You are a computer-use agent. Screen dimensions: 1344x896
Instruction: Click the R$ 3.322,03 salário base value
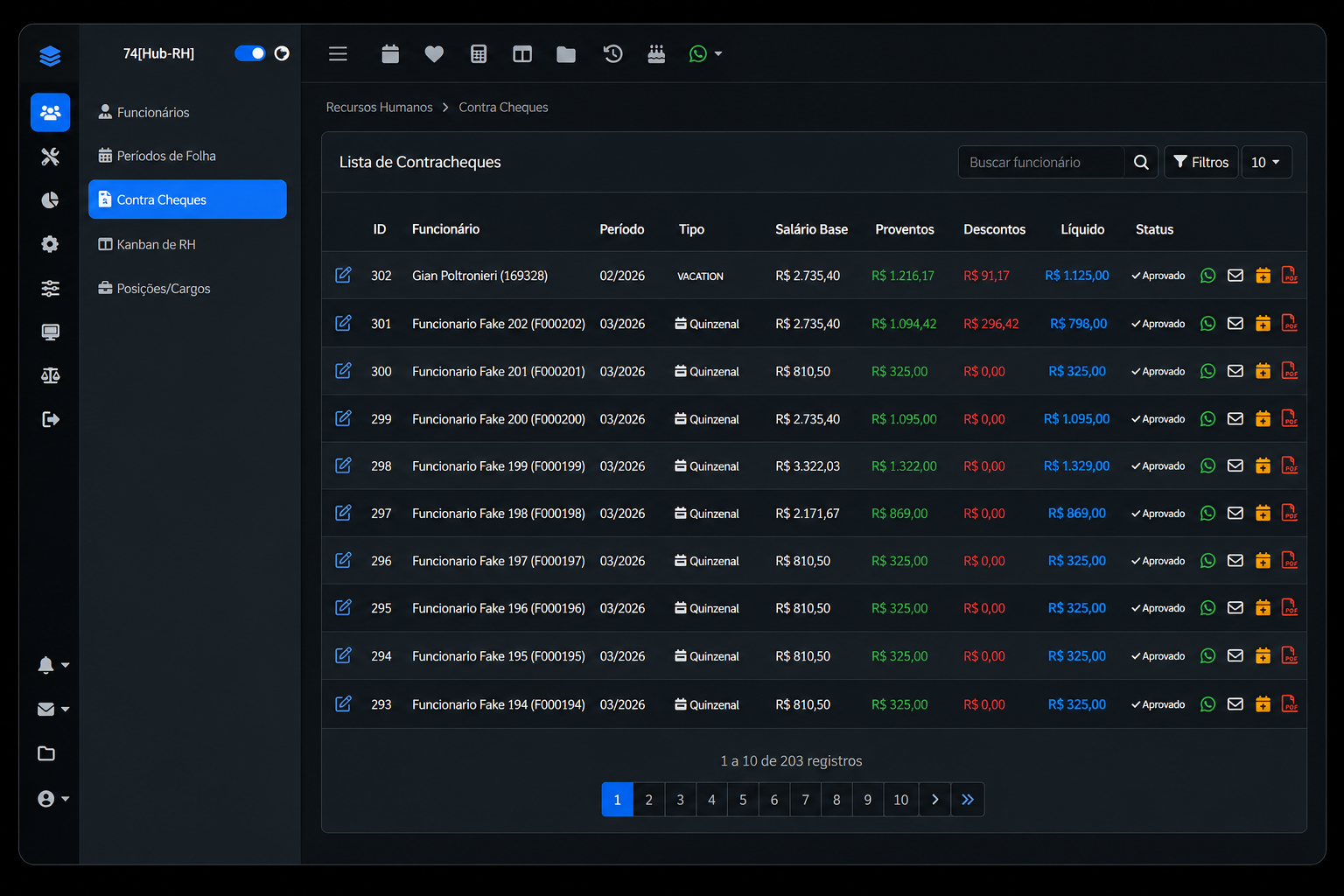[807, 466]
